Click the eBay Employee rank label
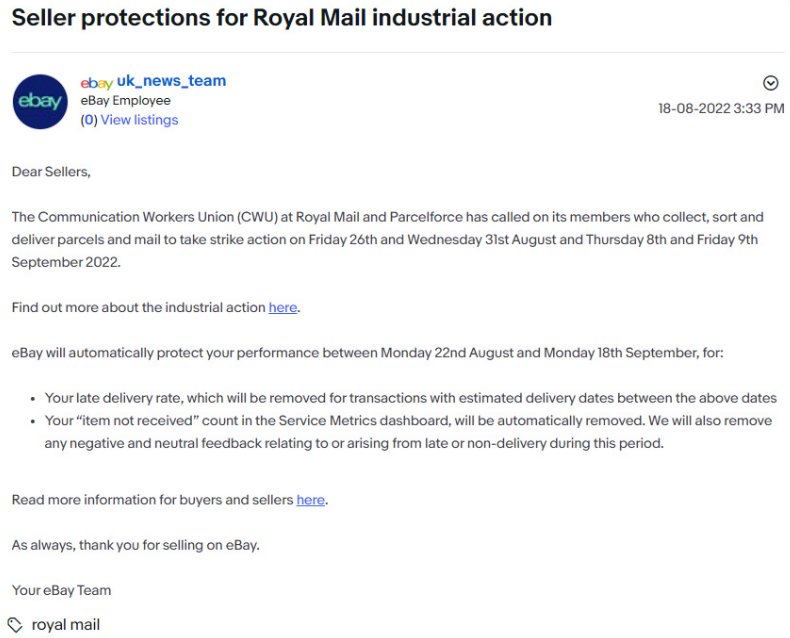790x638 pixels. tap(125, 100)
